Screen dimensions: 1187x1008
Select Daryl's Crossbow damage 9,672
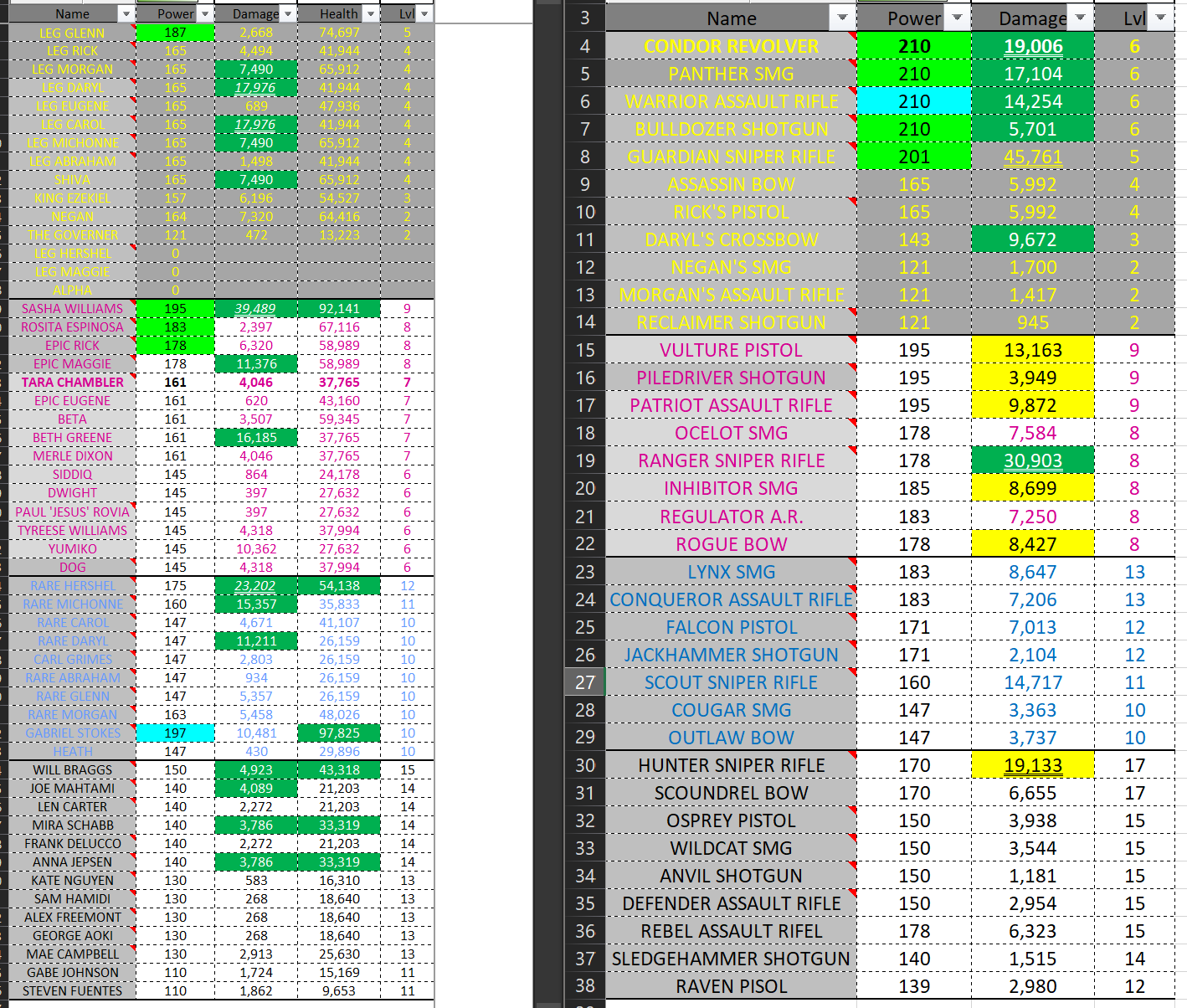pyautogui.click(x=1033, y=239)
